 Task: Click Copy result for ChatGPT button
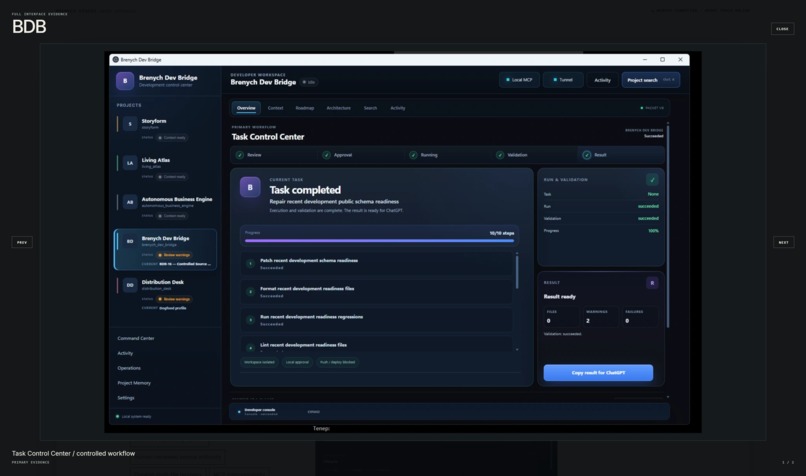tap(598, 373)
